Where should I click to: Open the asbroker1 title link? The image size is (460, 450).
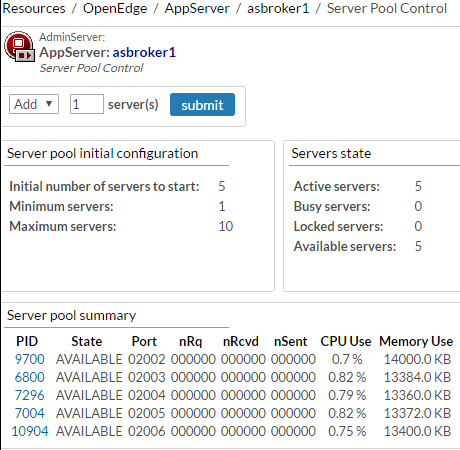click(144, 52)
